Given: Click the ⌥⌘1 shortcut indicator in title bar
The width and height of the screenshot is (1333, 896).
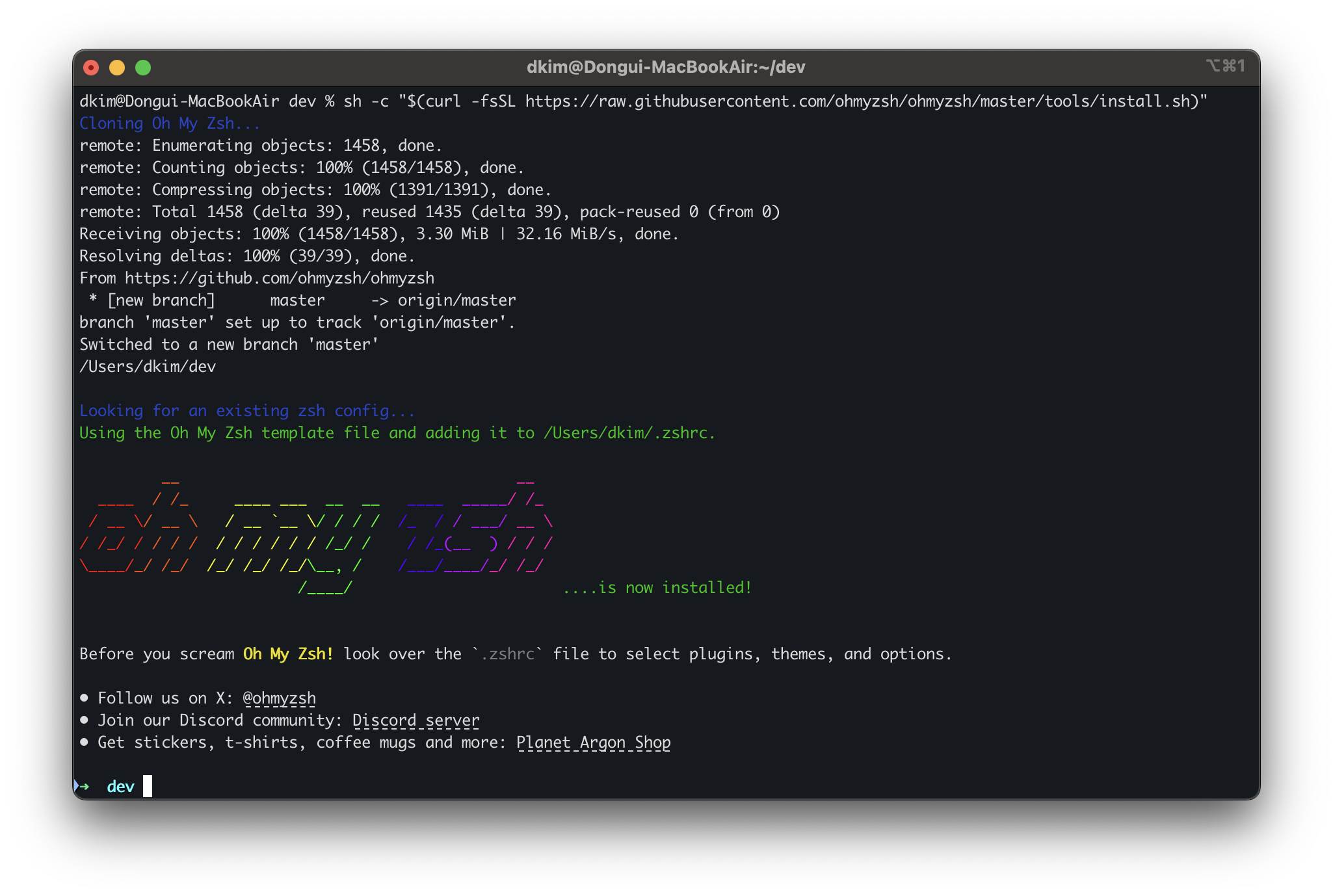Looking at the screenshot, I should pyautogui.click(x=1225, y=66).
